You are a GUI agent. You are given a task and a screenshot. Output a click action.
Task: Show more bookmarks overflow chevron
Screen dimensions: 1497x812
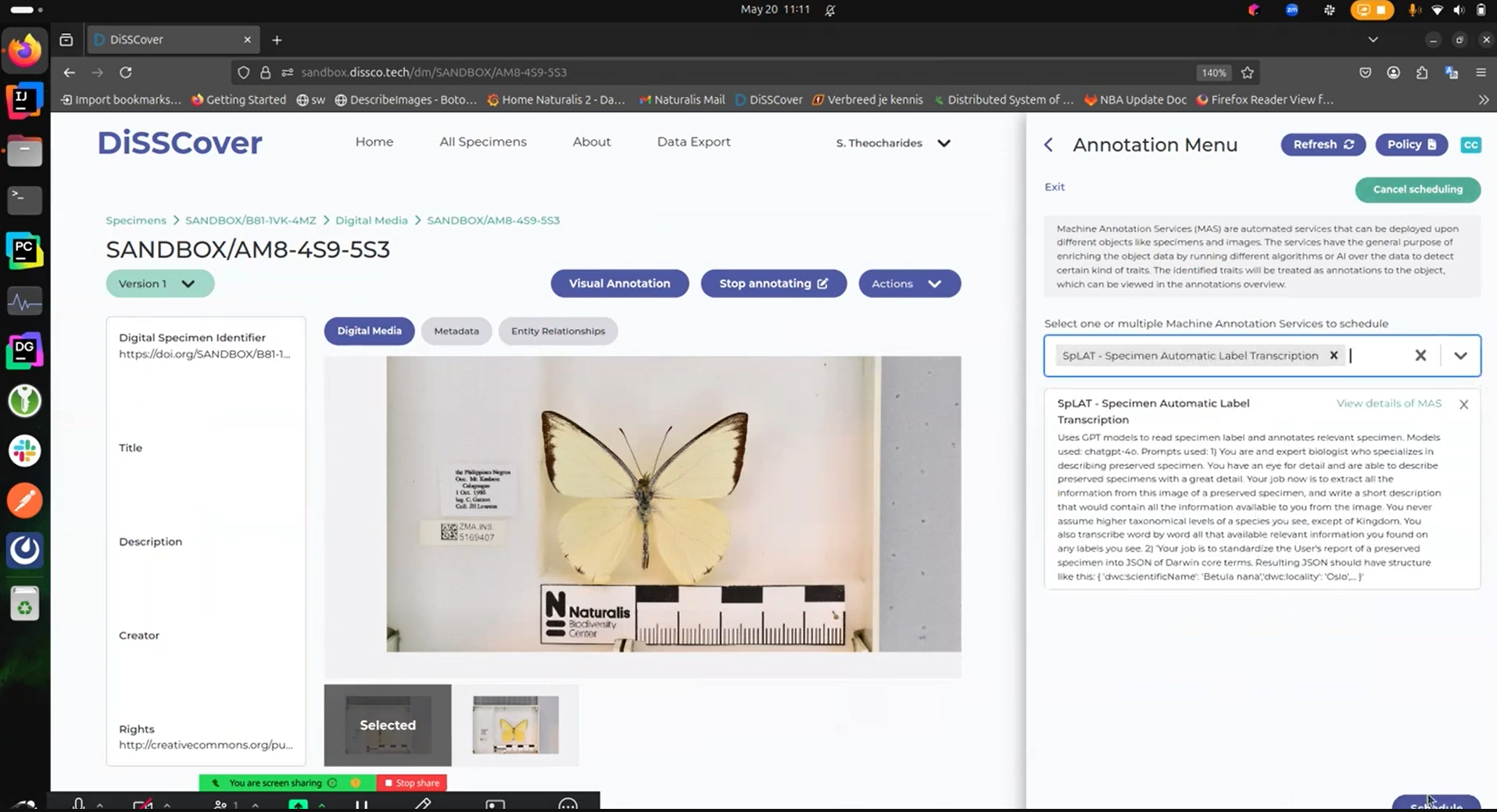coord(1483,99)
